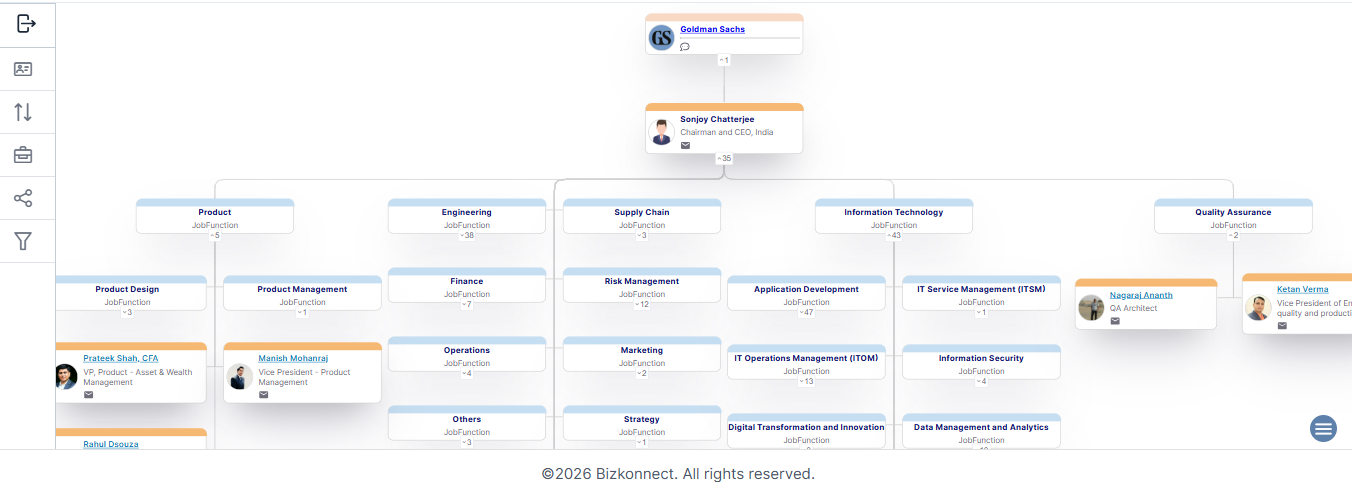Viewport: 1352px width, 482px height.
Task: Click the Engineering card title
Action: tap(467, 212)
